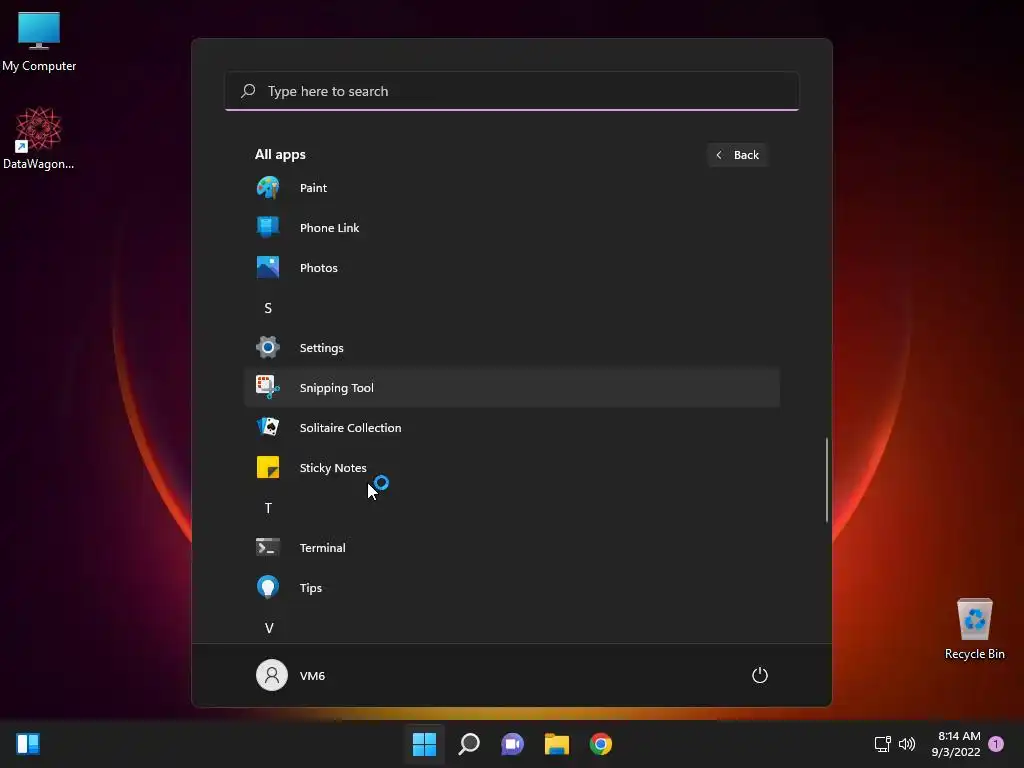1024x768 pixels.
Task: Open File Explorer from the taskbar
Action: 557,744
